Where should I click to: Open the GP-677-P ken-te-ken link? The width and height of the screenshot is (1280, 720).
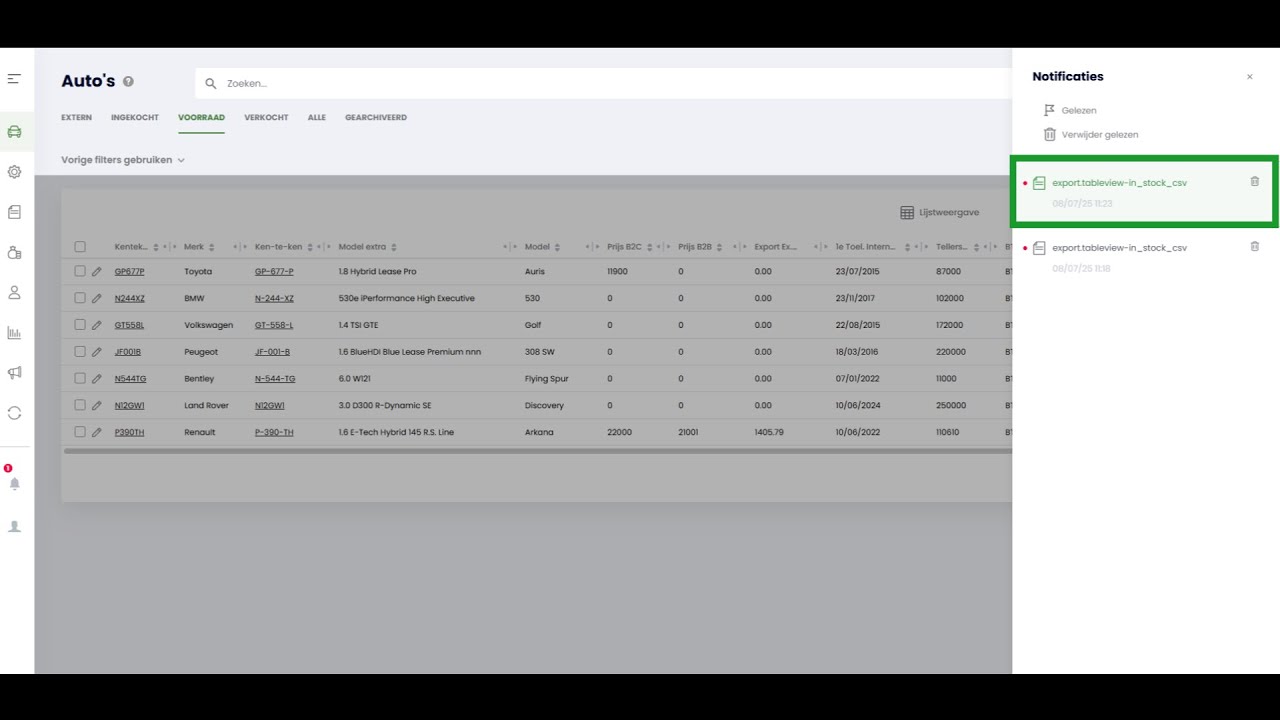click(x=274, y=271)
